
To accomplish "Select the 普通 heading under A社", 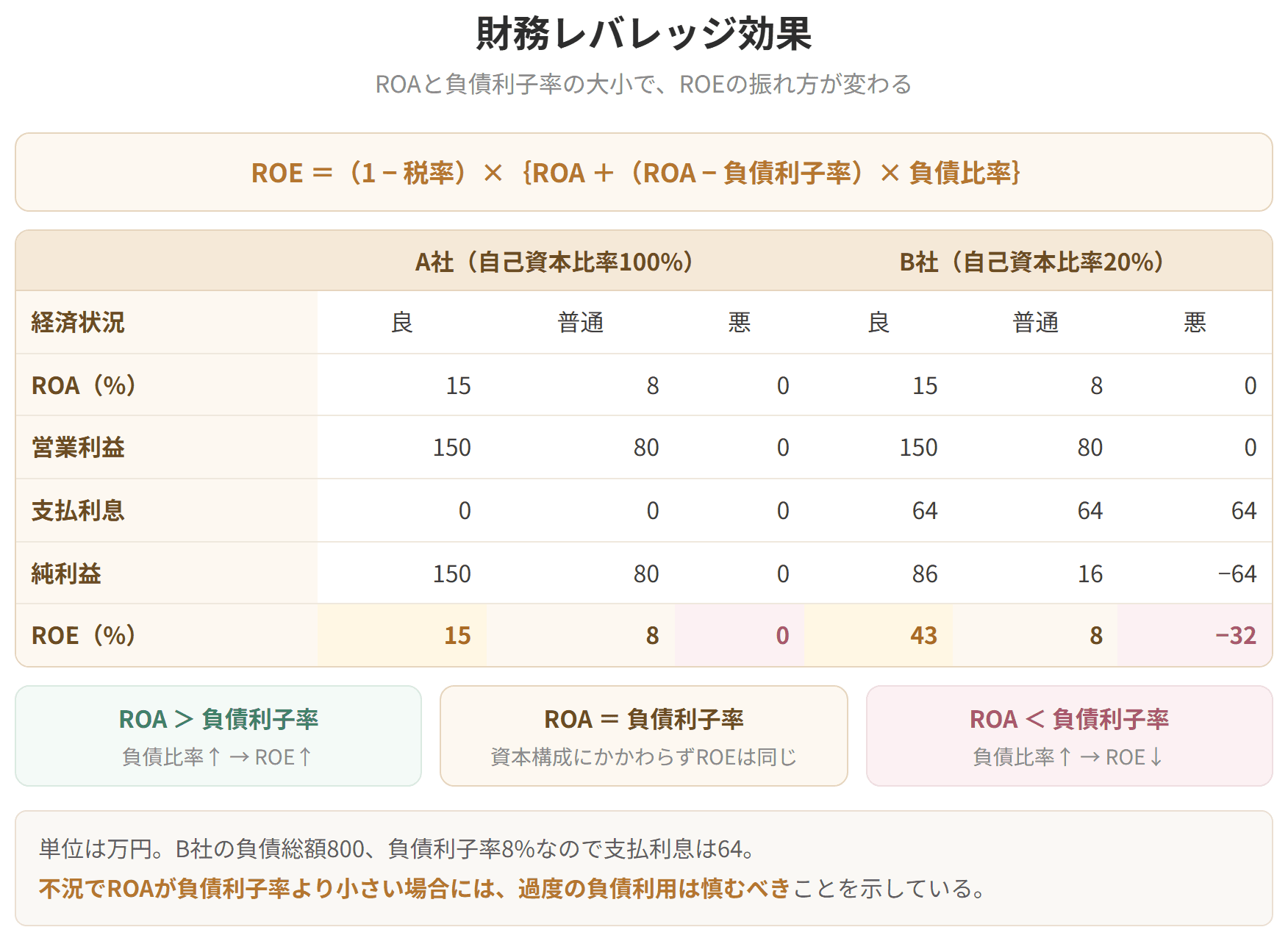I will click(581, 322).
